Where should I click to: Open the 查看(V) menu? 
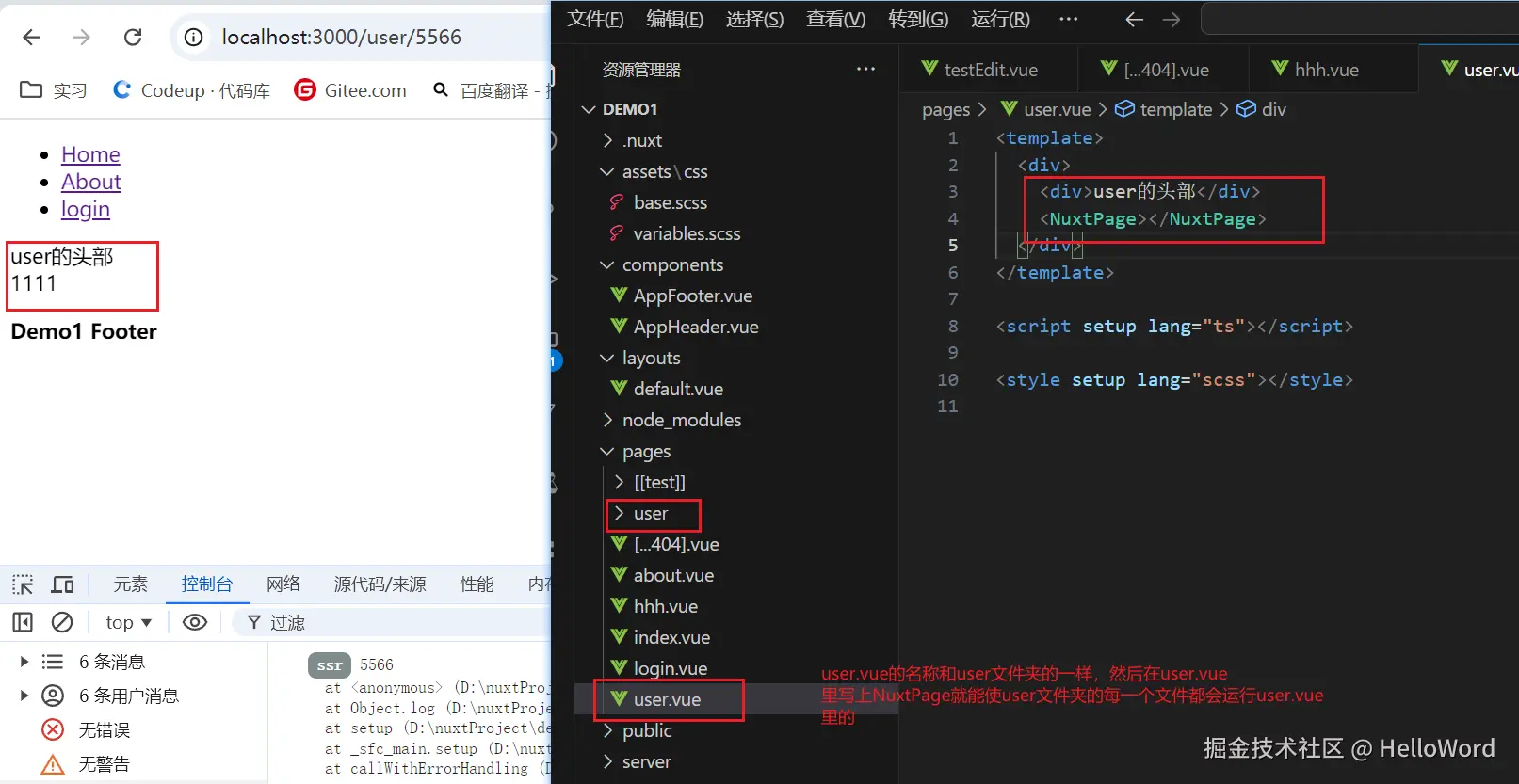836,19
